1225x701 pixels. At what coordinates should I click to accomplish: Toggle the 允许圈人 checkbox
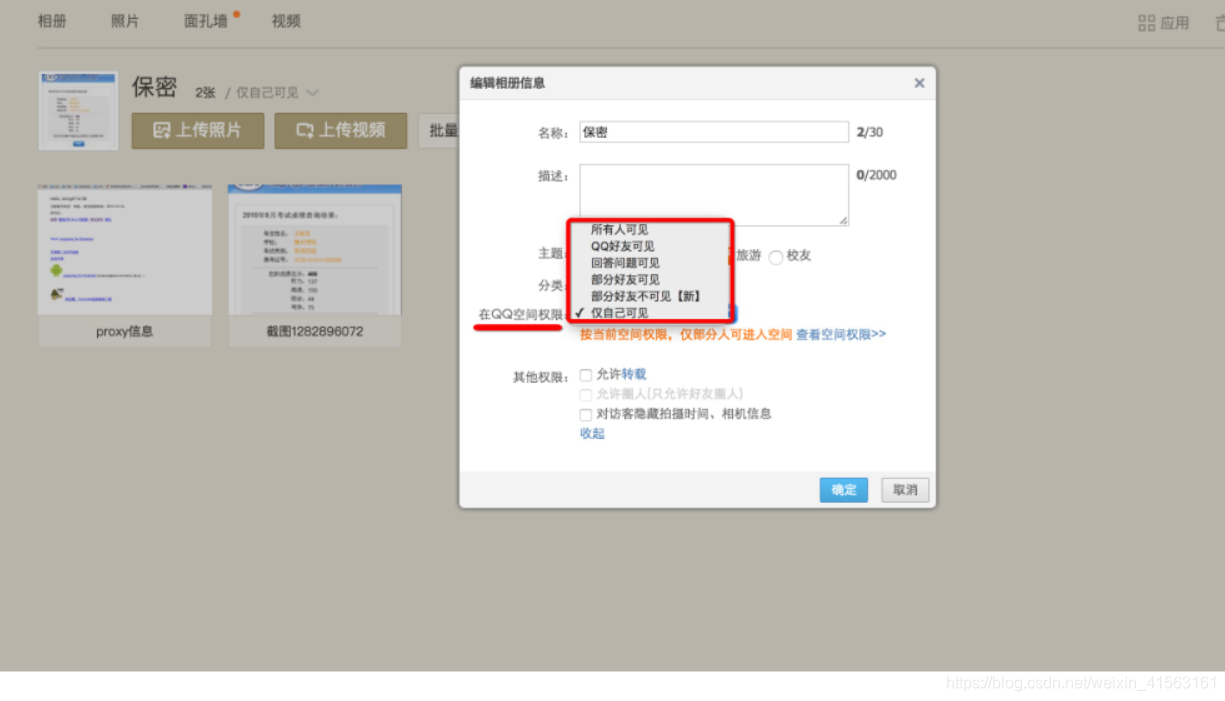586,395
